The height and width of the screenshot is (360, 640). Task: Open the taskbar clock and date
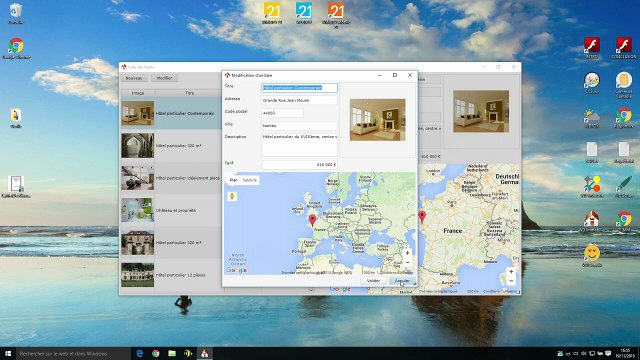pos(624,353)
